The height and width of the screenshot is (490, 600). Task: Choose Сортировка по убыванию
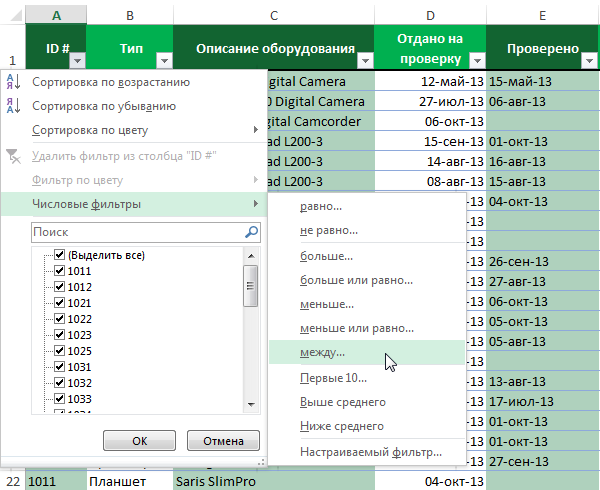(134, 106)
